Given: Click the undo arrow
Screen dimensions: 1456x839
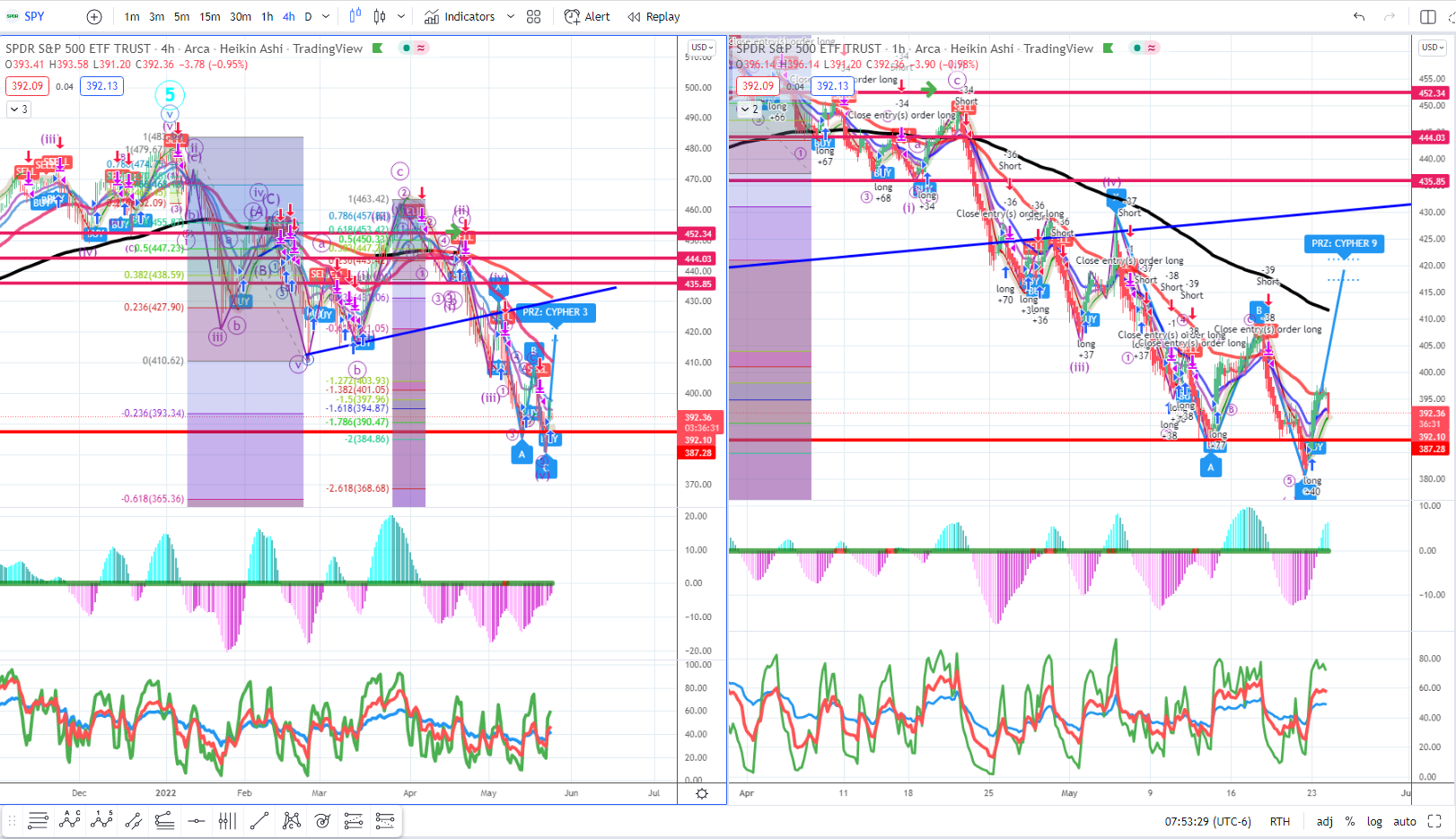Looking at the screenshot, I should point(1359,16).
